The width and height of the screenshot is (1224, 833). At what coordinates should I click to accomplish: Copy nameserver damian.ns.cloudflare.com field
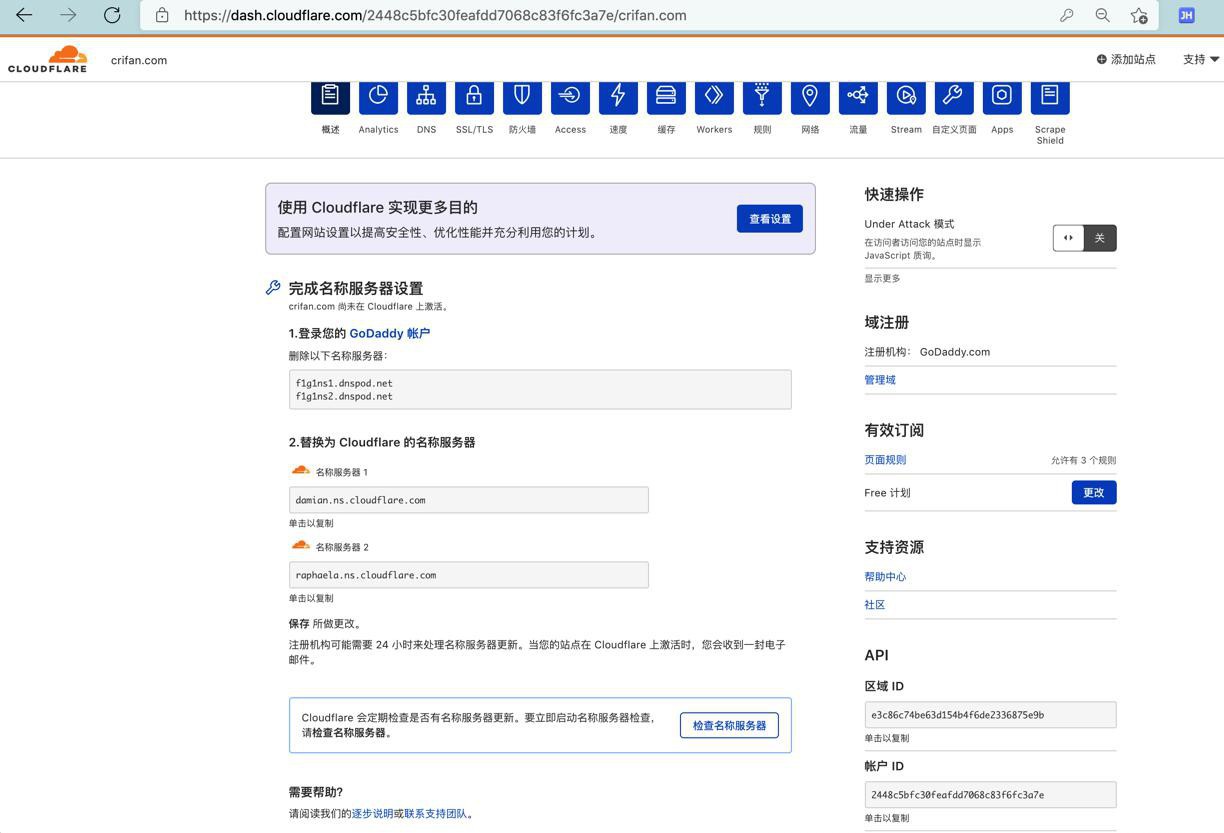pyautogui.click(x=469, y=500)
